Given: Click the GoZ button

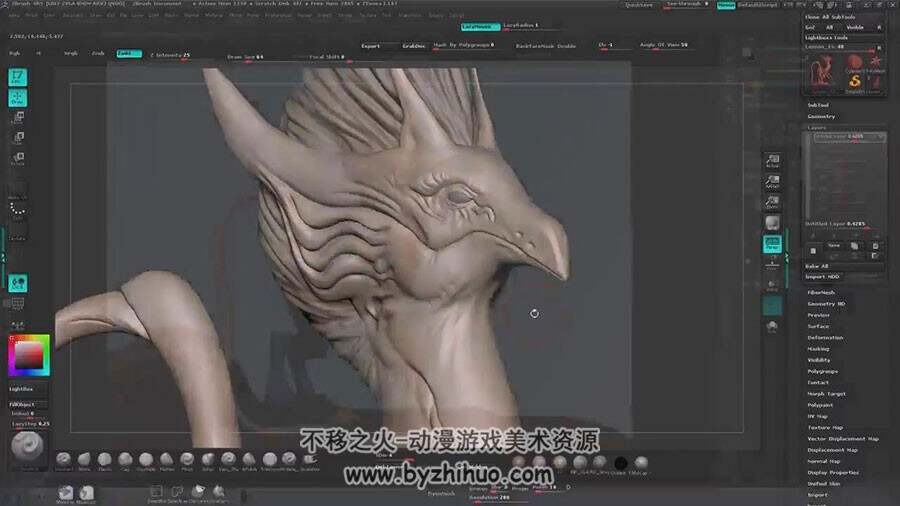Looking at the screenshot, I should [810, 27].
